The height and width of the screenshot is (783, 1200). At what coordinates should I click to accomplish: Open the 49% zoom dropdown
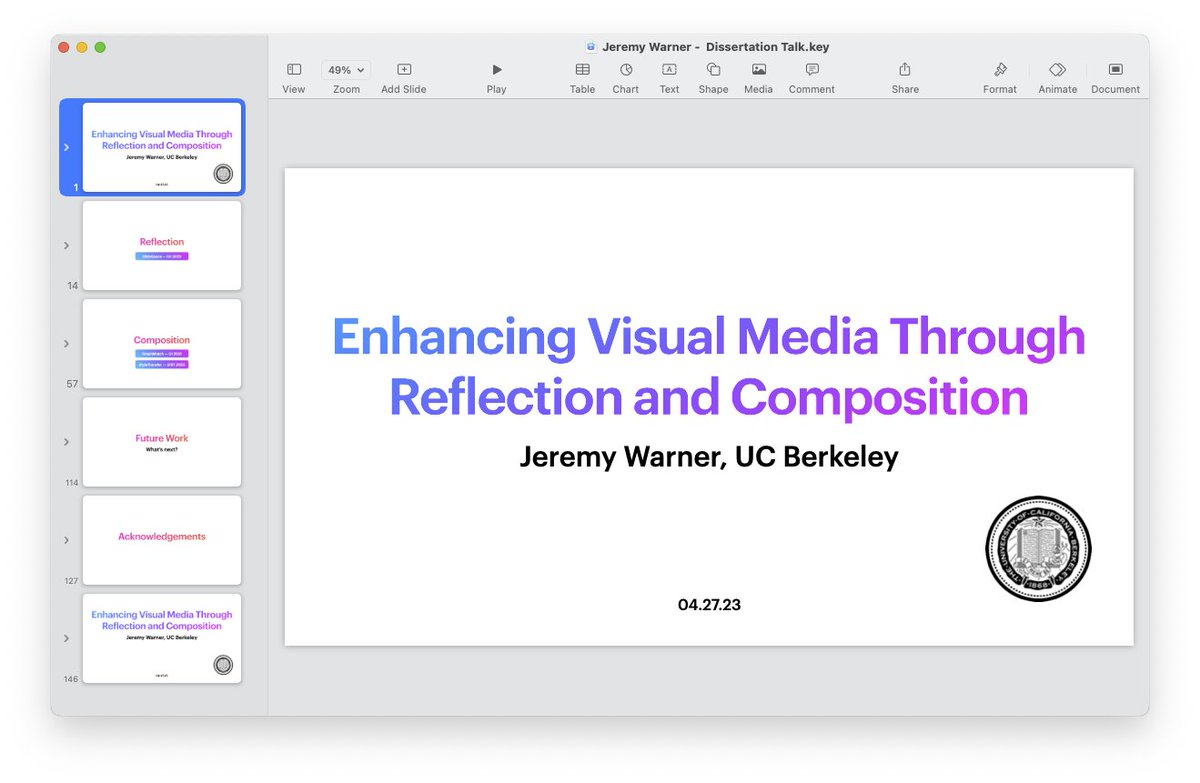point(346,70)
